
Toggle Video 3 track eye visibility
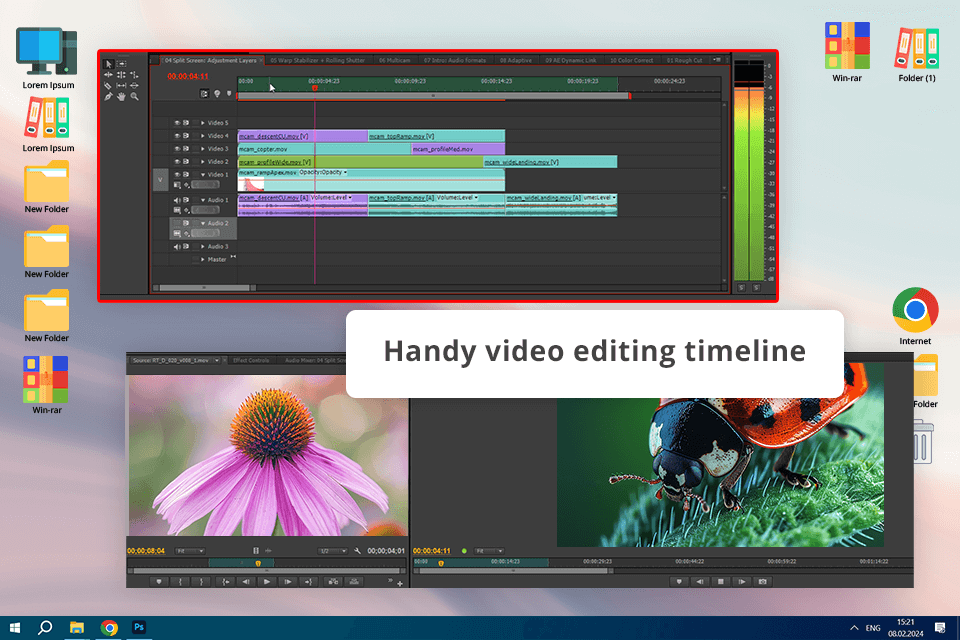(x=177, y=149)
